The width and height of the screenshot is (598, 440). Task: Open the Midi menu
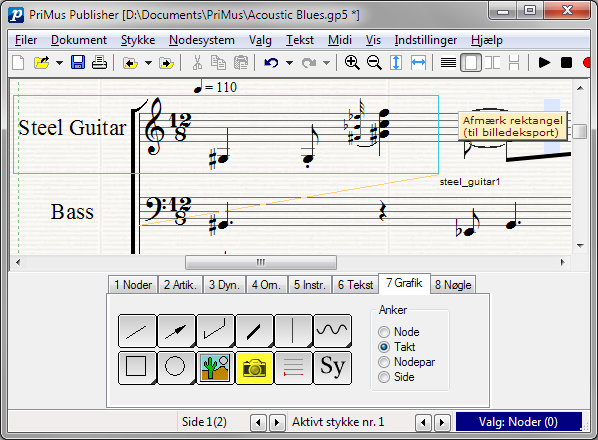click(x=339, y=40)
